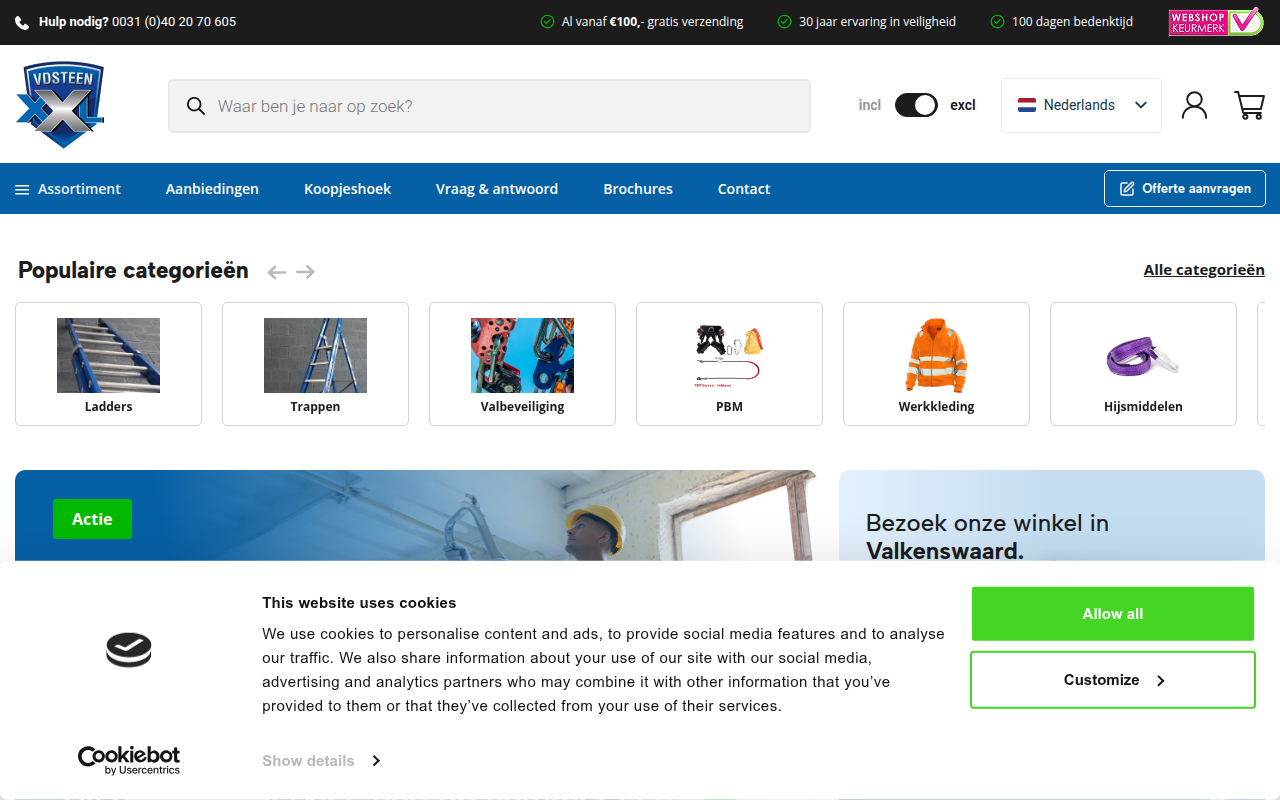Open the Brochures page
The width and height of the screenshot is (1280, 800).
(x=638, y=189)
